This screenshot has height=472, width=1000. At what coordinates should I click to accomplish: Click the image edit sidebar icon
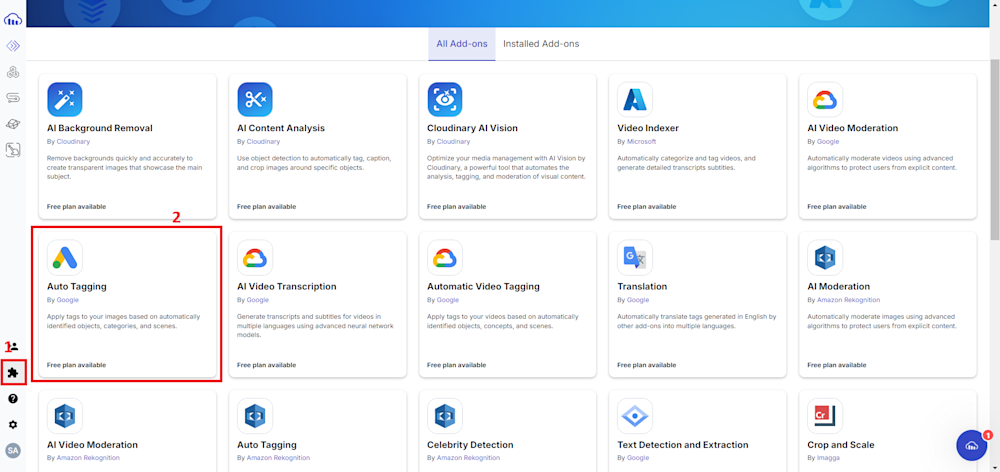pos(13,150)
